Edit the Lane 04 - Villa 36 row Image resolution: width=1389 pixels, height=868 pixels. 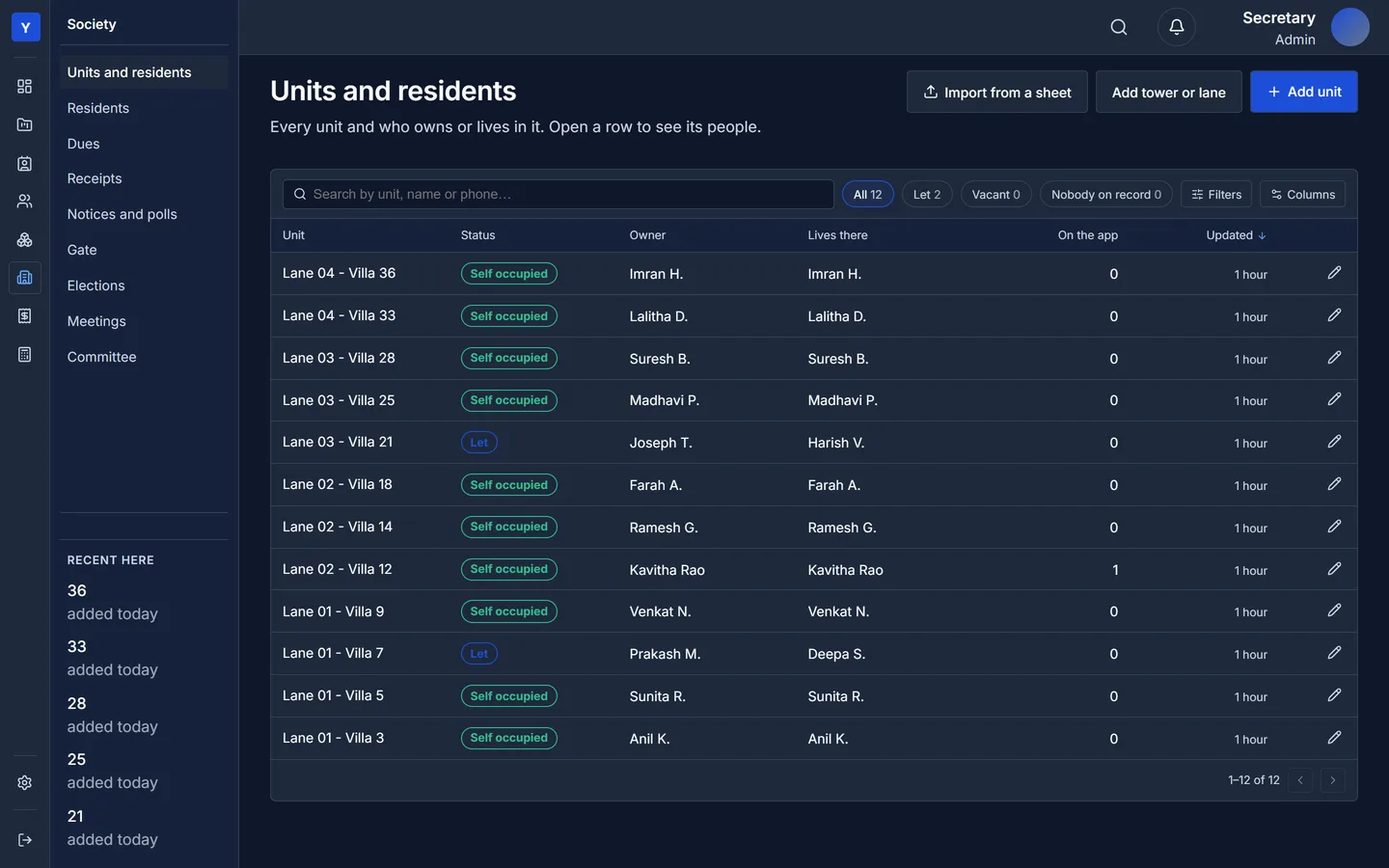pyautogui.click(x=1334, y=273)
